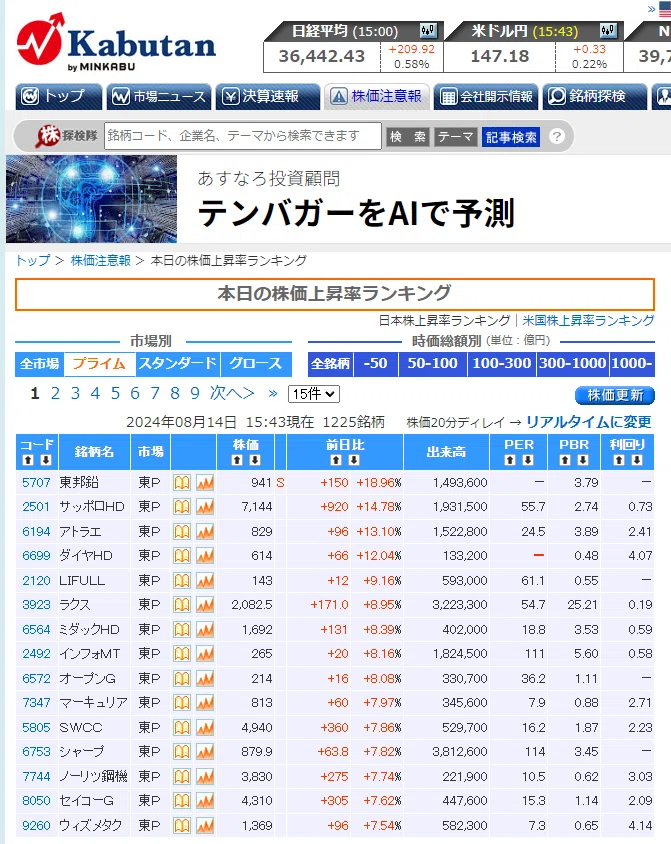Click the 株価更新 button
This screenshot has width=671, height=844.
click(x=615, y=396)
